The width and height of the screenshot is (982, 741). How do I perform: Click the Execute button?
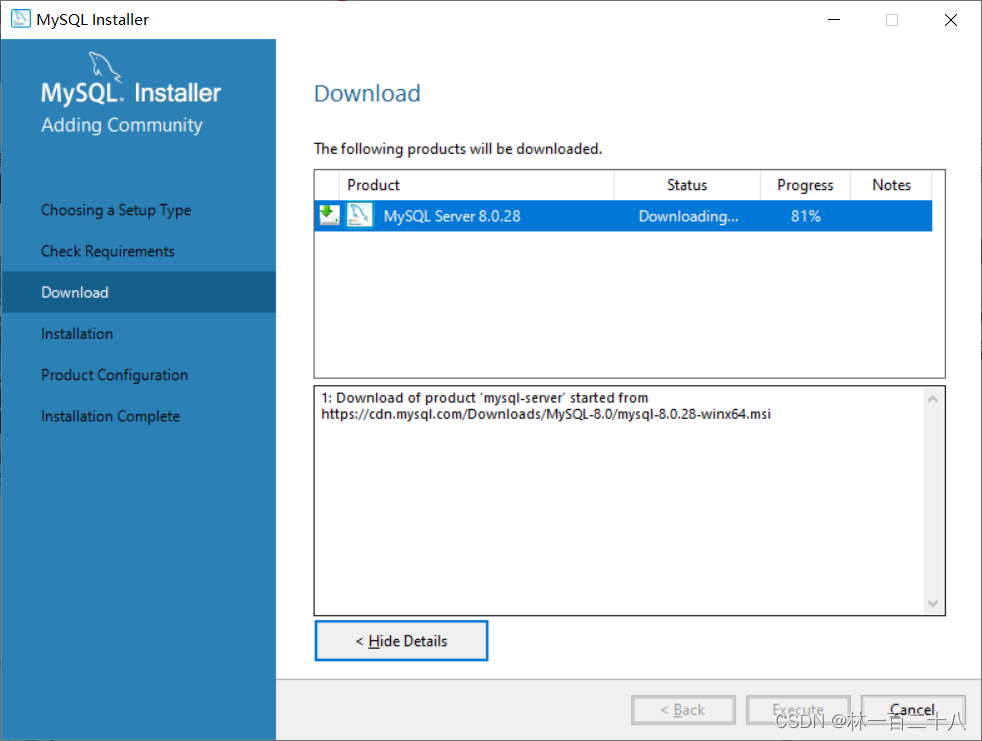pos(798,710)
